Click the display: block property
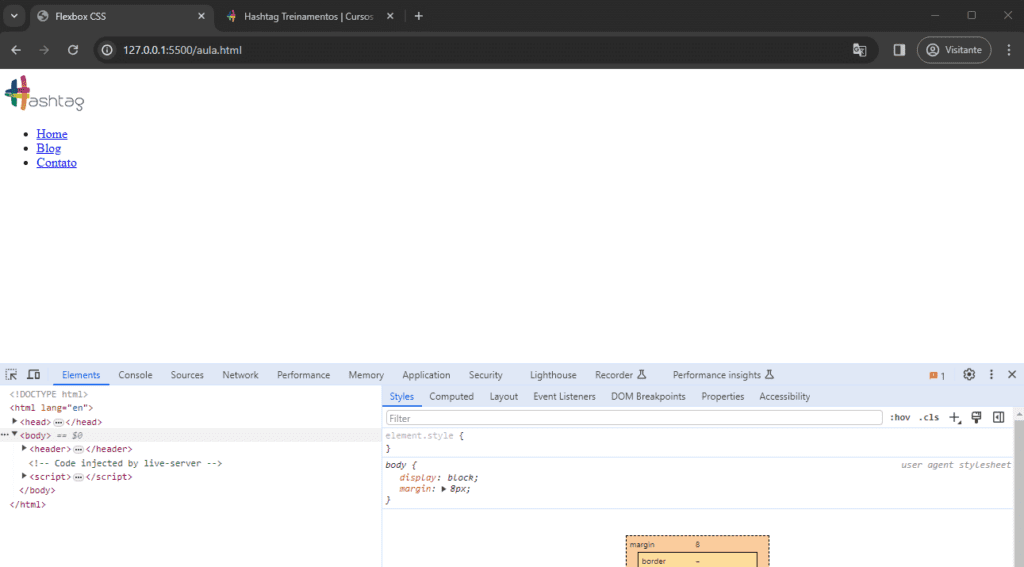Screen dimensions: 1024x567 click(x=439, y=478)
